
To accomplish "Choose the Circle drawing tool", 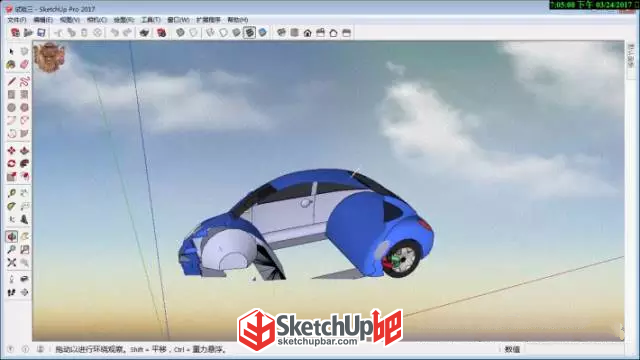I will click(x=11, y=107).
